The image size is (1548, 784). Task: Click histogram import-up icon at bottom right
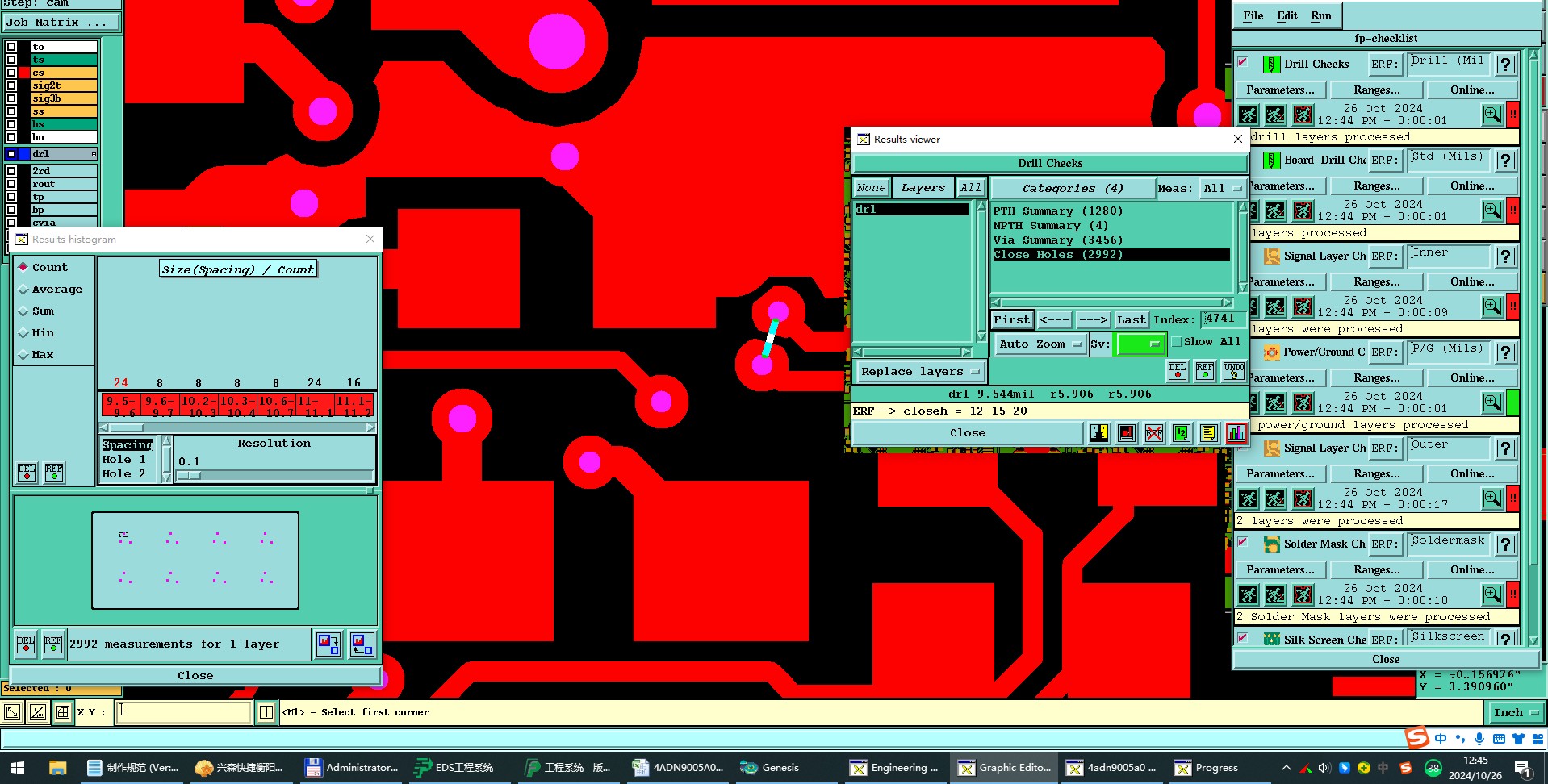tap(362, 644)
